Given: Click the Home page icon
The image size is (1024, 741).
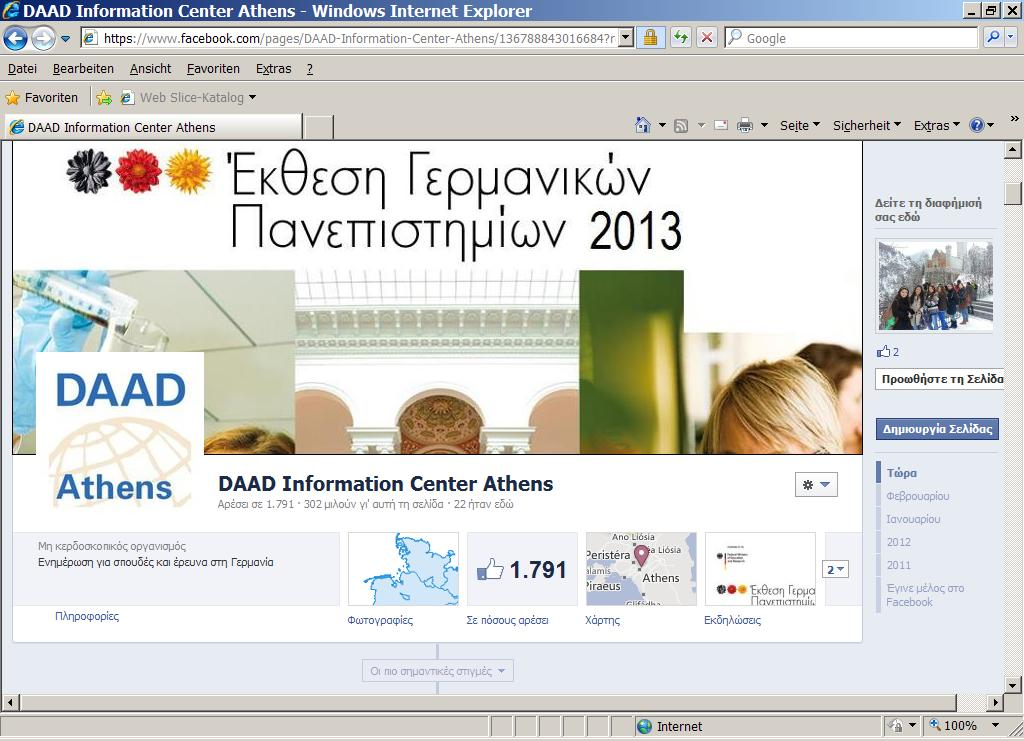Looking at the screenshot, I should pyautogui.click(x=643, y=125).
